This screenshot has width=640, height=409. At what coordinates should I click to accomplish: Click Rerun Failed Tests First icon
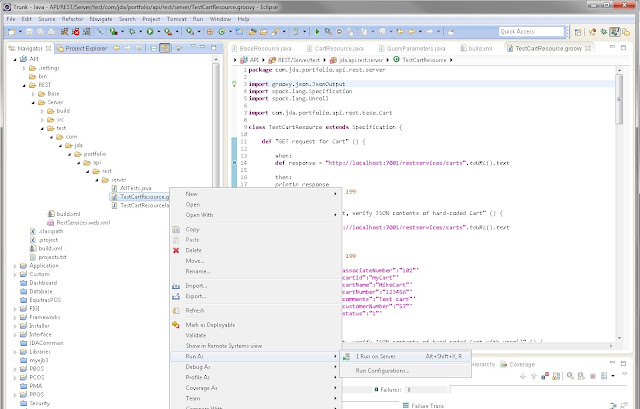point(582,376)
